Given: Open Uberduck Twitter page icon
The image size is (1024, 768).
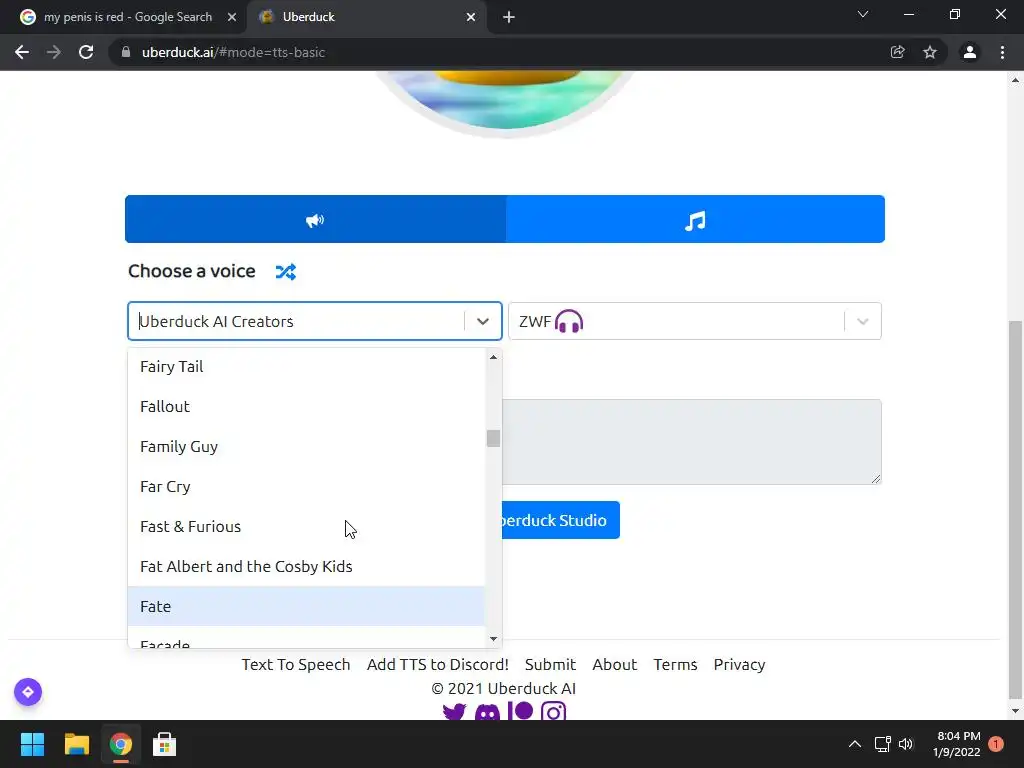Looking at the screenshot, I should [455, 712].
